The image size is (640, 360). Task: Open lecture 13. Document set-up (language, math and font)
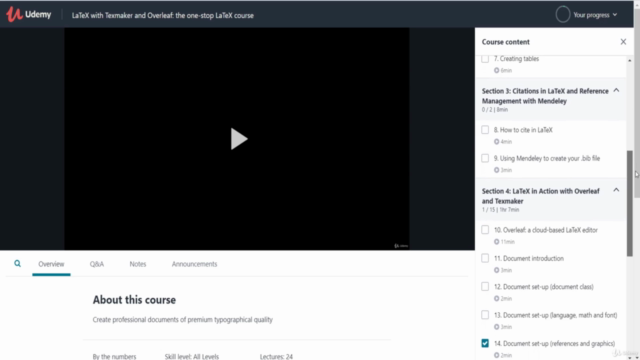pos(556,315)
